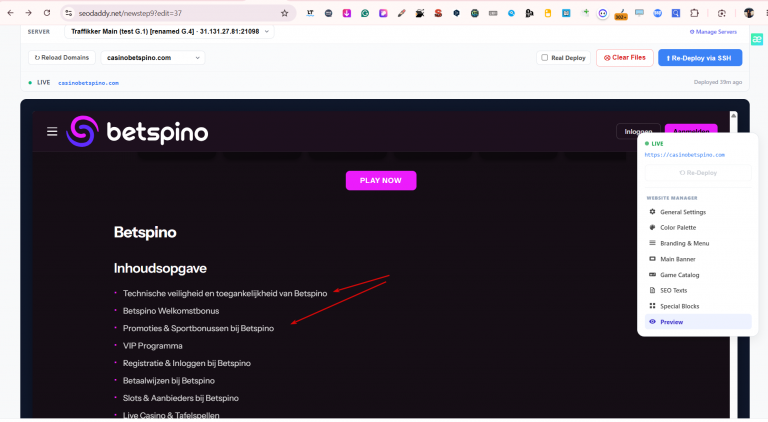
Task: Click 'Betspino Welkomstbonus' contents link
Action: tap(171, 311)
